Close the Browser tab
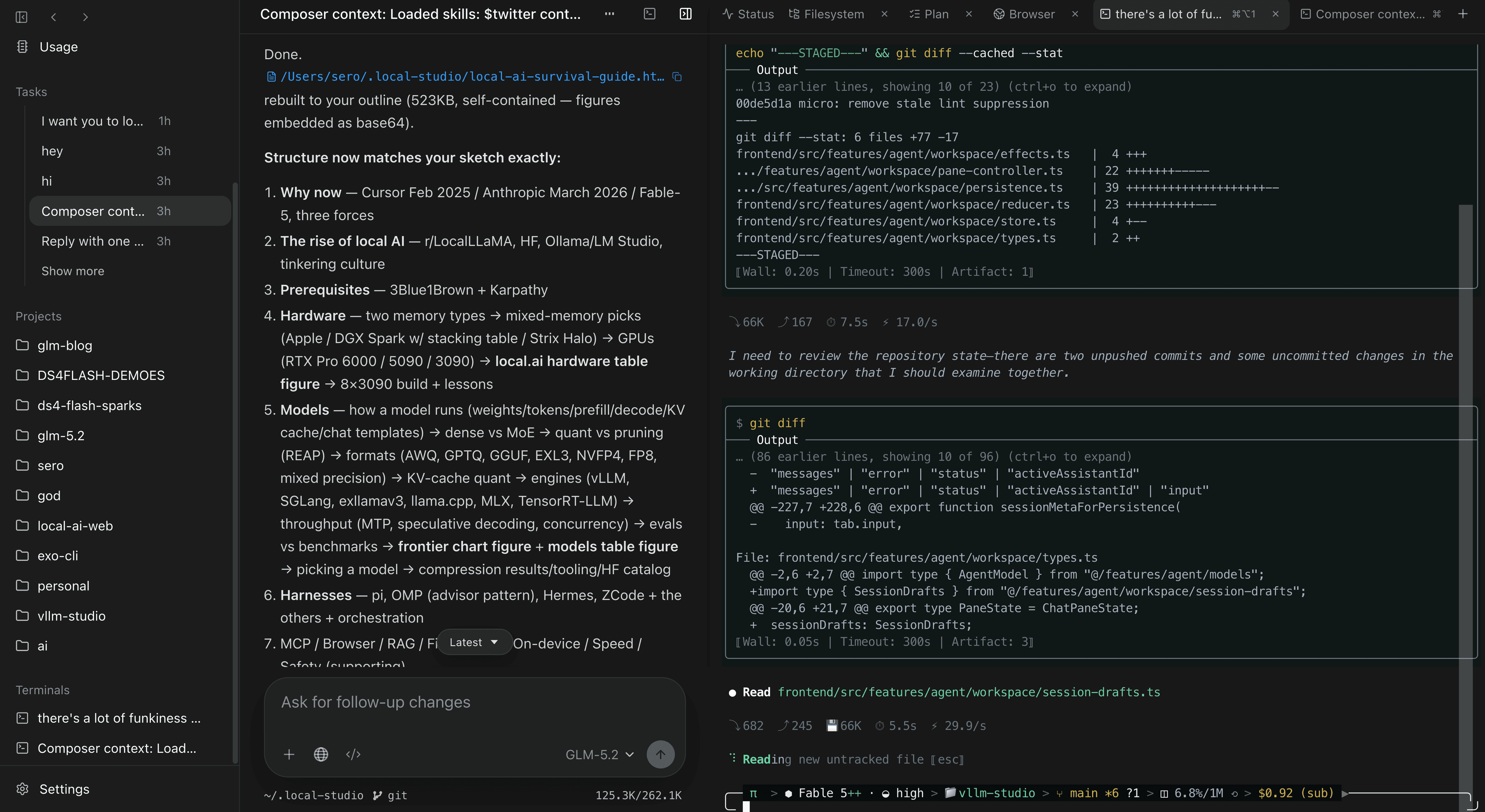This screenshot has height=812, width=1485. click(x=1075, y=14)
